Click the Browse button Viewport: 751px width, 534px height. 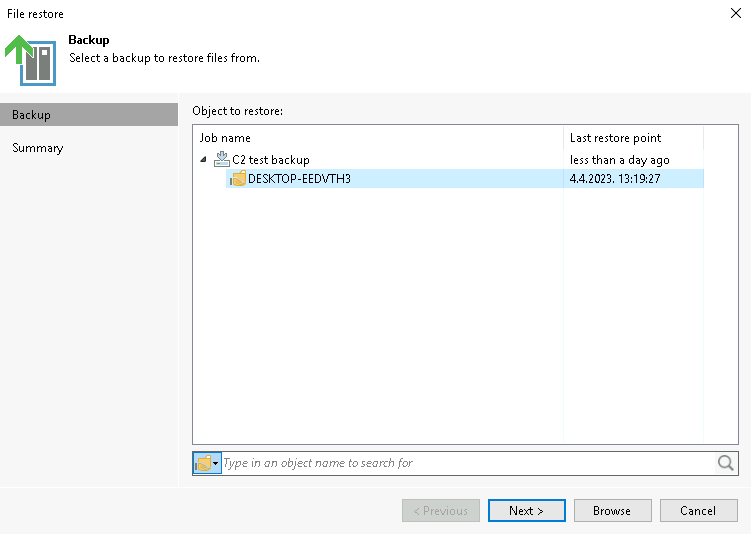click(613, 511)
